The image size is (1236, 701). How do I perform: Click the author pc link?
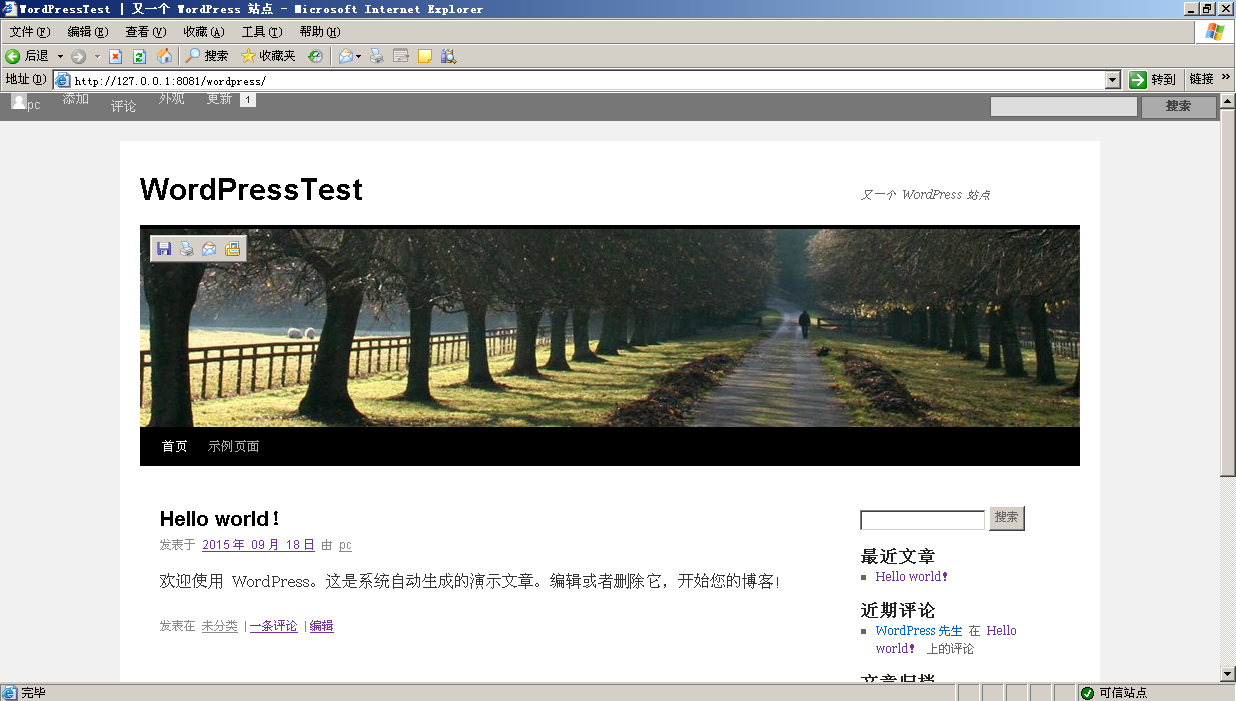tap(345, 546)
